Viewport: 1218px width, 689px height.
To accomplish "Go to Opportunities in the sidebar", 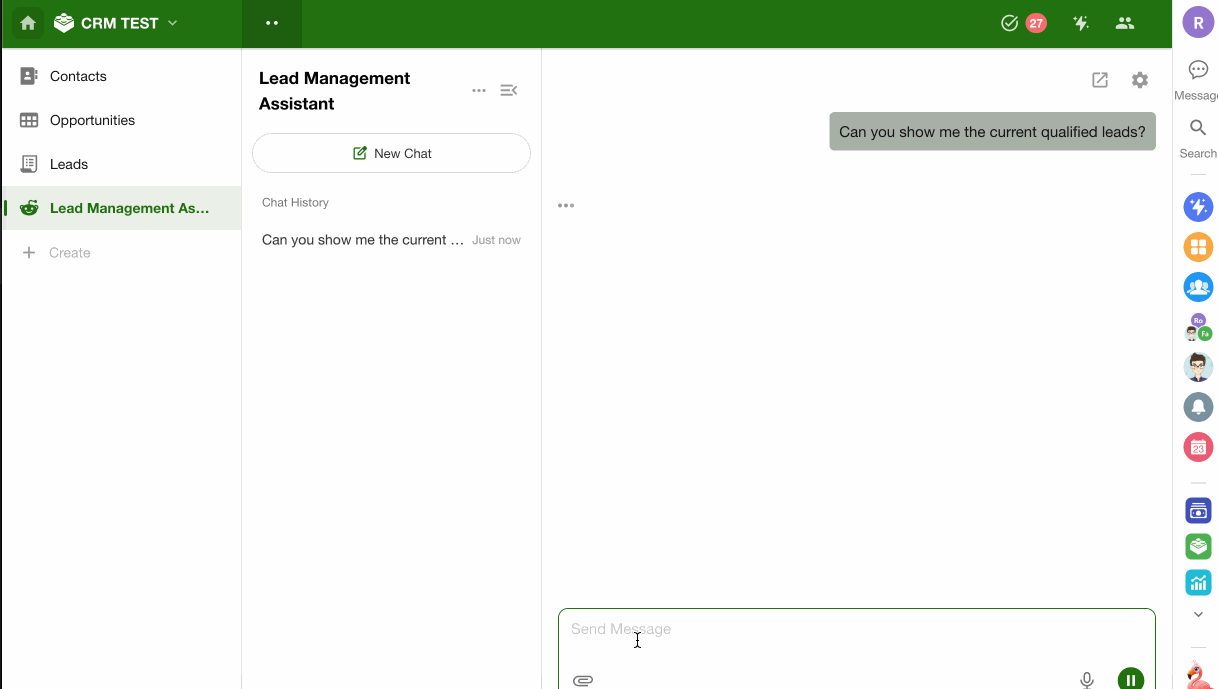I will pyautogui.click(x=92, y=120).
